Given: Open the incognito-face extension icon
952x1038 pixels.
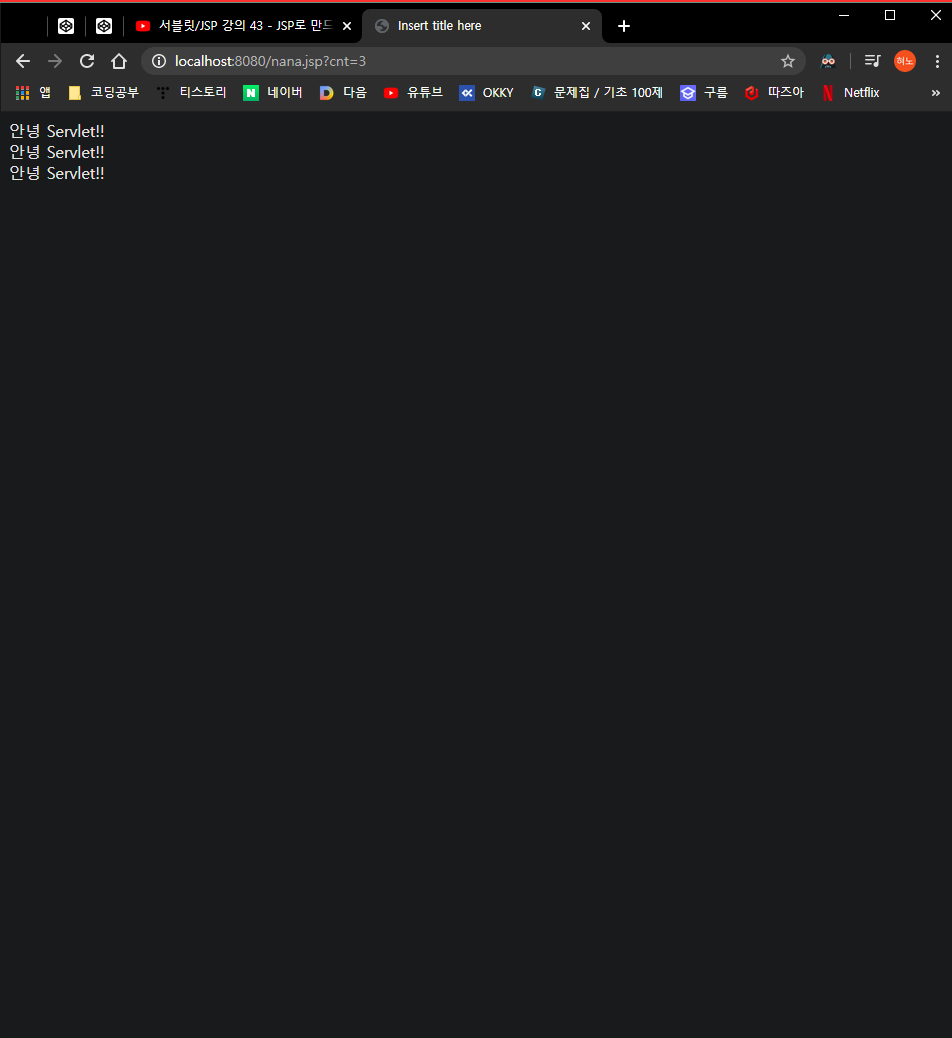Looking at the screenshot, I should pos(828,62).
